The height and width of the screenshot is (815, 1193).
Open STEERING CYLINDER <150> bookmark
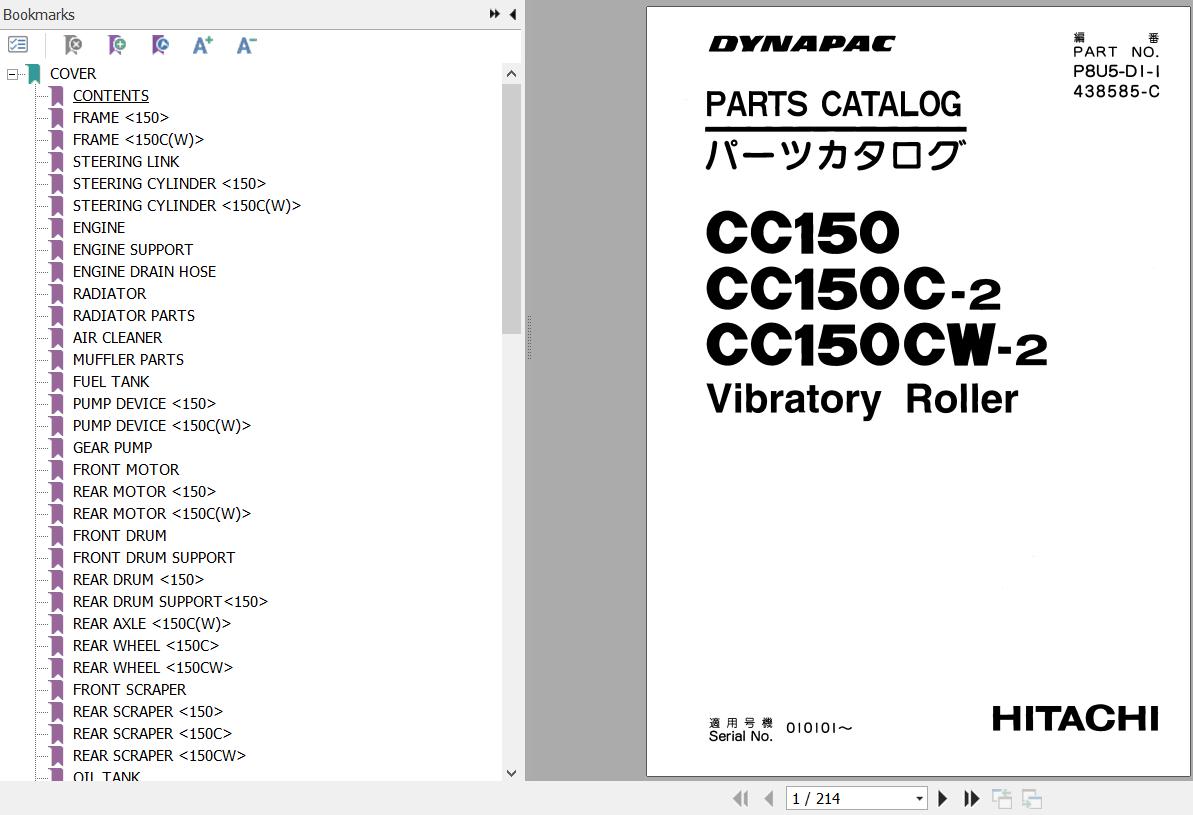click(x=169, y=184)
